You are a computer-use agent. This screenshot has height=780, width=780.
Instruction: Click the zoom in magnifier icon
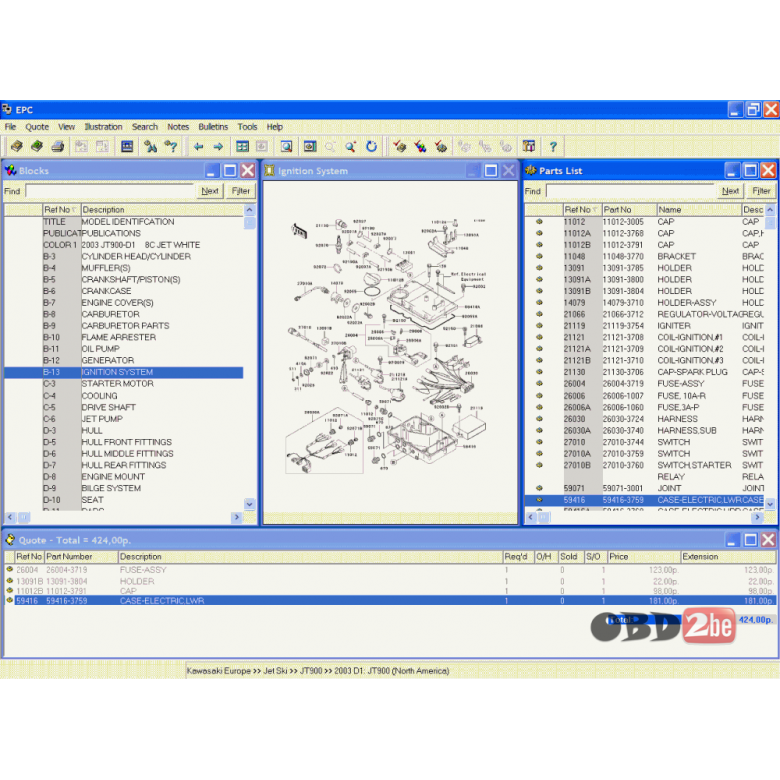[351, 146]
